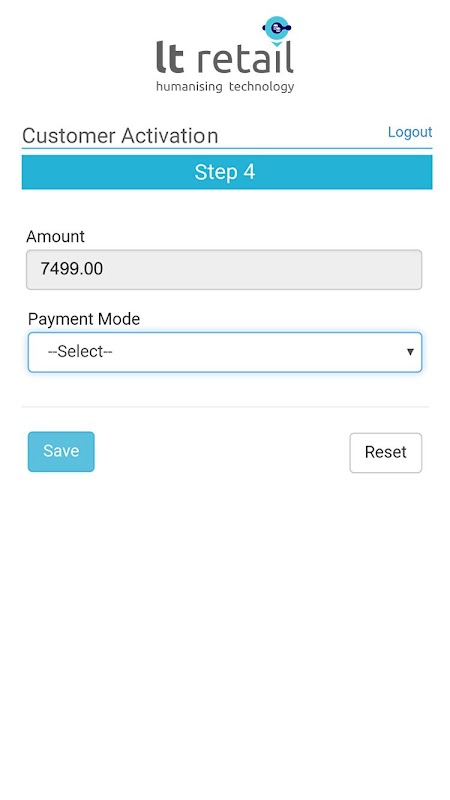Image resolution: width=450 pixels, height=800 pixels.
Task: Reset the activation form
Action: (x=386, y=453)
